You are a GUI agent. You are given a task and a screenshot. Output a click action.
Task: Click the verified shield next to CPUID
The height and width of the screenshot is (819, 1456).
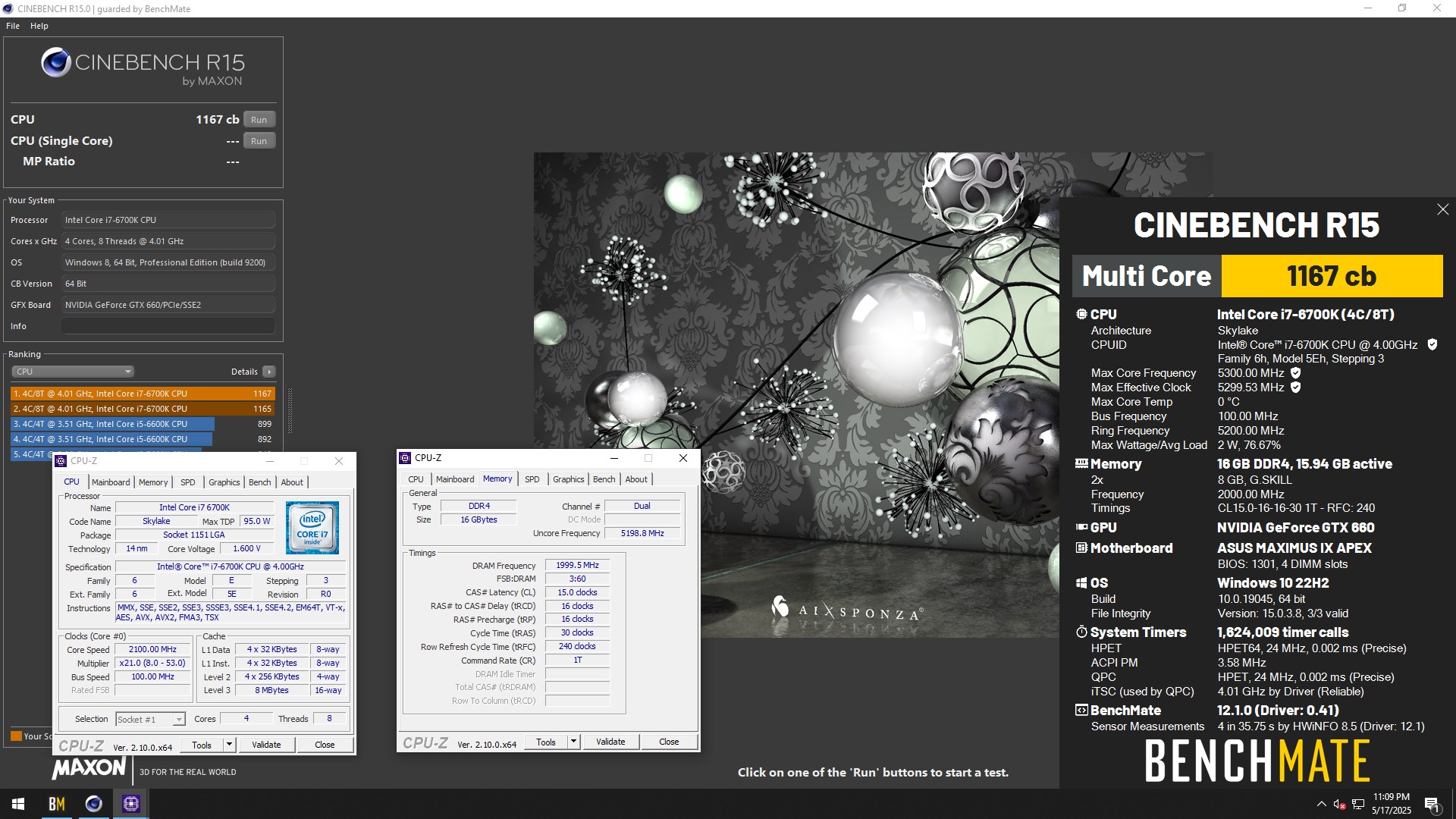point(1432,344)
